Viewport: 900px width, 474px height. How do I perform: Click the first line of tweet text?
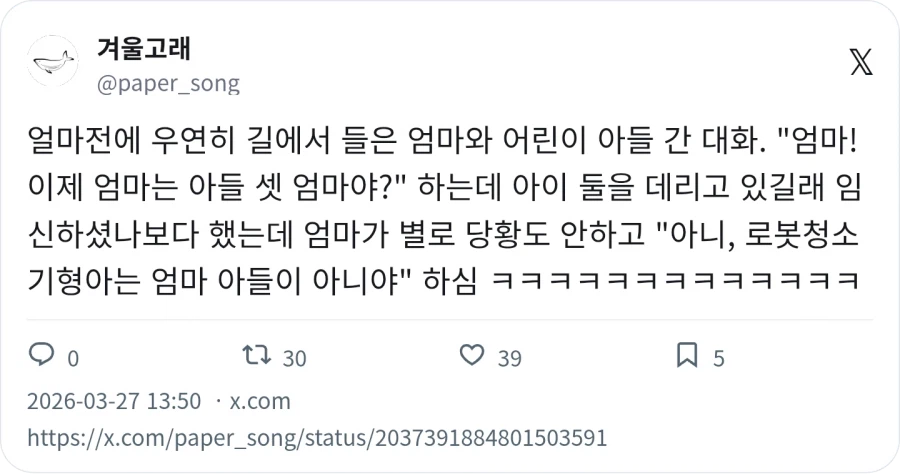pyautogui.click(x=443, y=141)
